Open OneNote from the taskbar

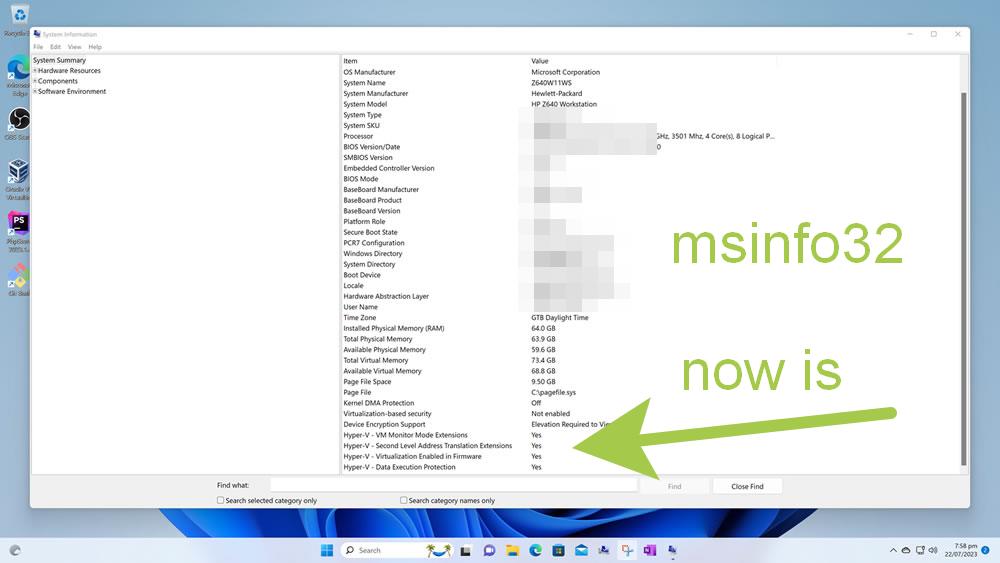click(x=650, y=550)
